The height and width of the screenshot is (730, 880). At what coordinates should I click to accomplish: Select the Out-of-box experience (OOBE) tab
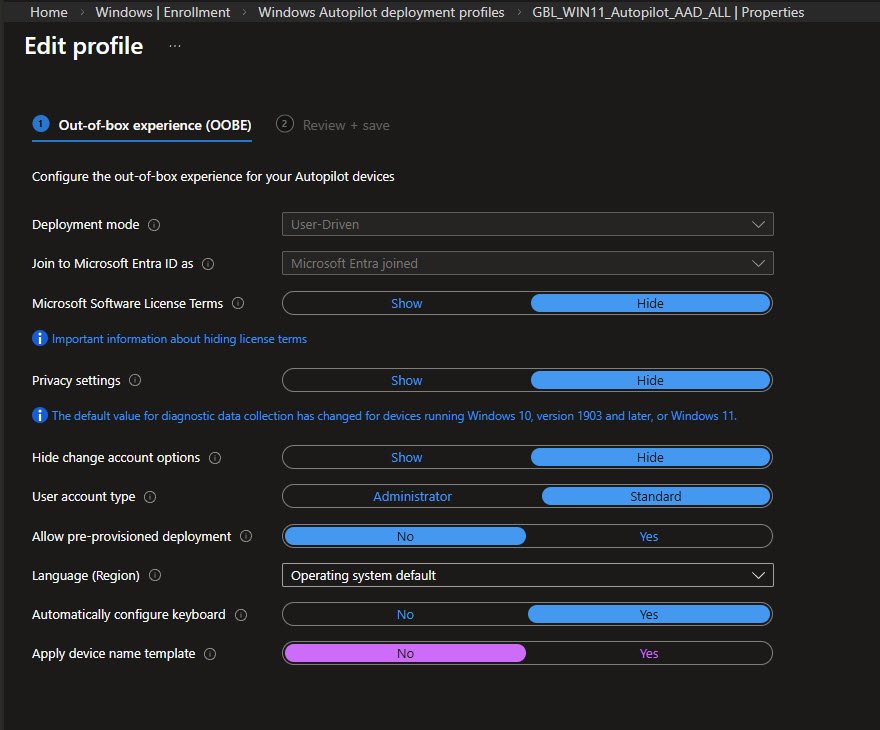click(x=154, y=125)
